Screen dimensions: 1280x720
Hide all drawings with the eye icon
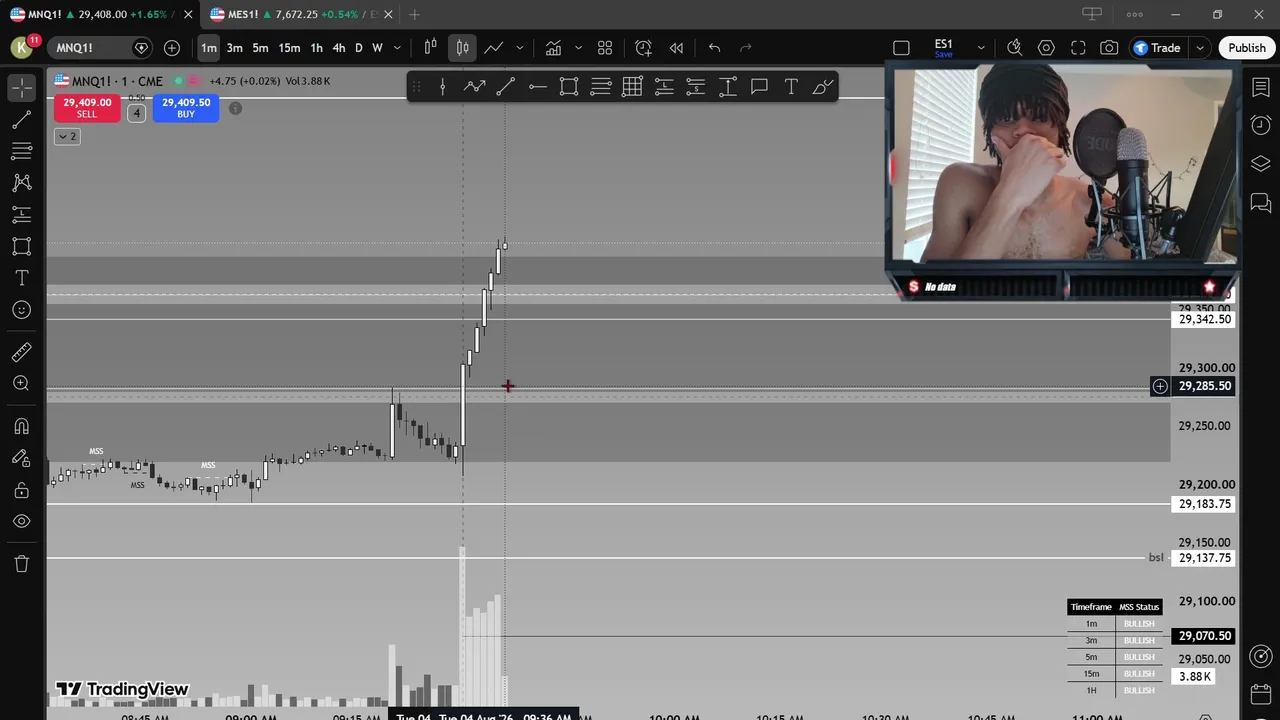coord(21,521)
